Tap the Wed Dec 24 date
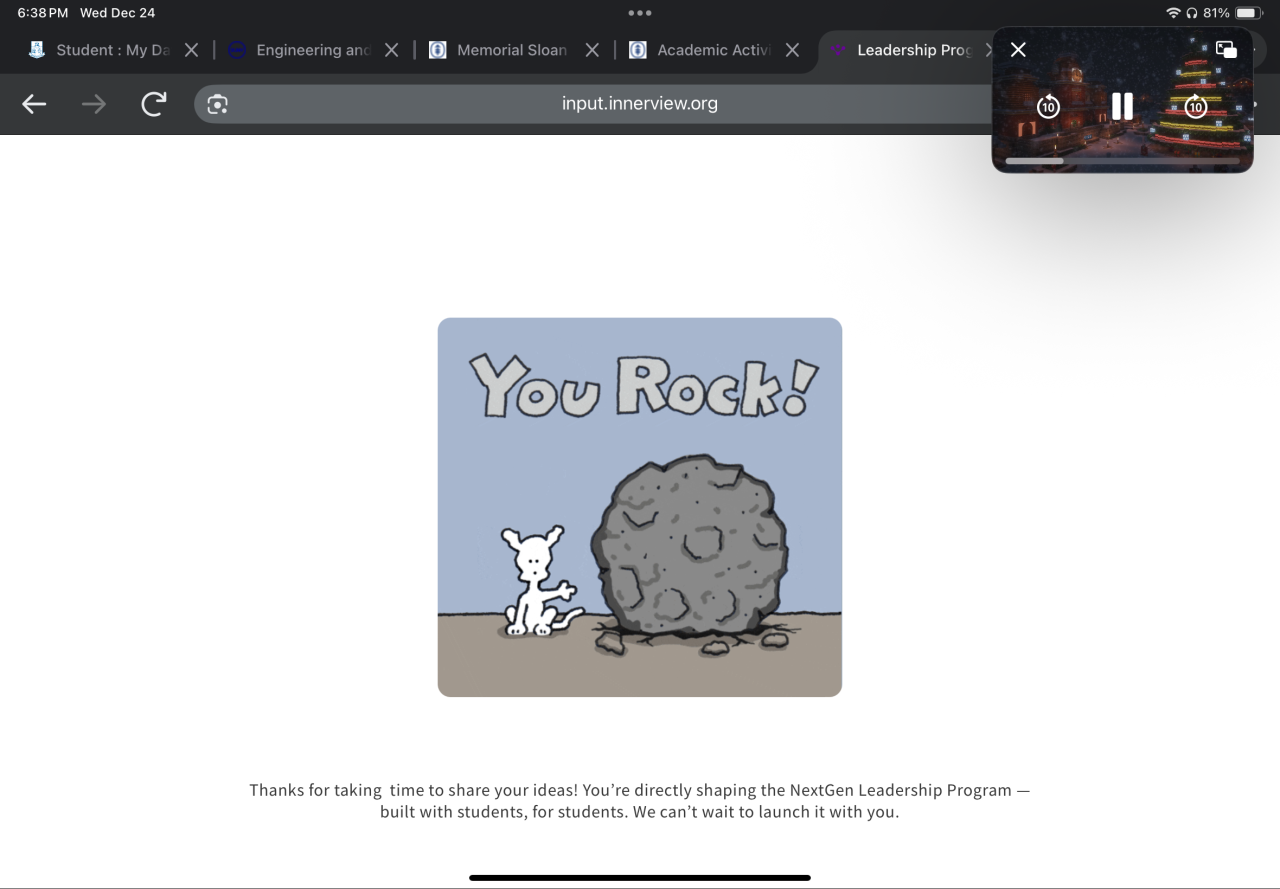The image size is (1280, 889). pyautogui.click(x=117, y=13)
